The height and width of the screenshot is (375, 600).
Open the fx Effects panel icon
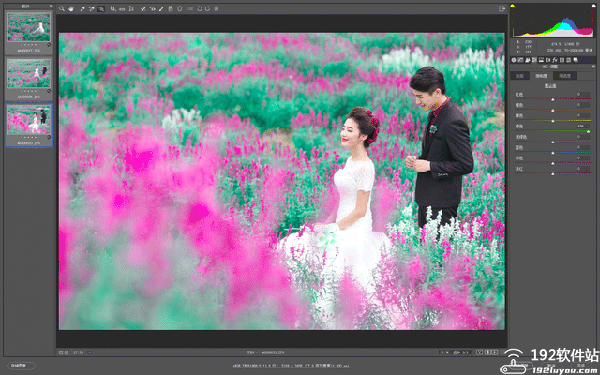point(554,60)
